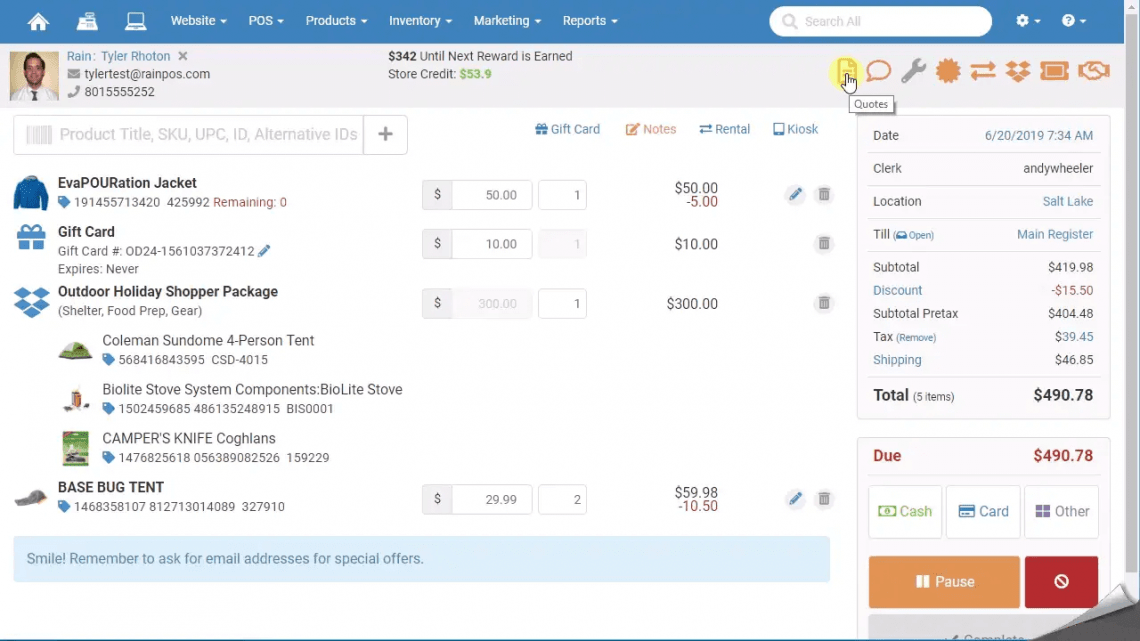Image resolution: width=1140 pixels, height=641 pixels.
Task: Open the coupon ticket icon
Action: point(1053,71)
